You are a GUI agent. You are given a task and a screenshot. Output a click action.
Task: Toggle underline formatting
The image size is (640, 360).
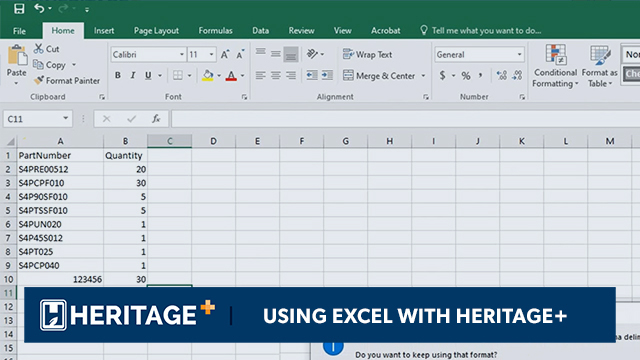(x=148, y=76)
